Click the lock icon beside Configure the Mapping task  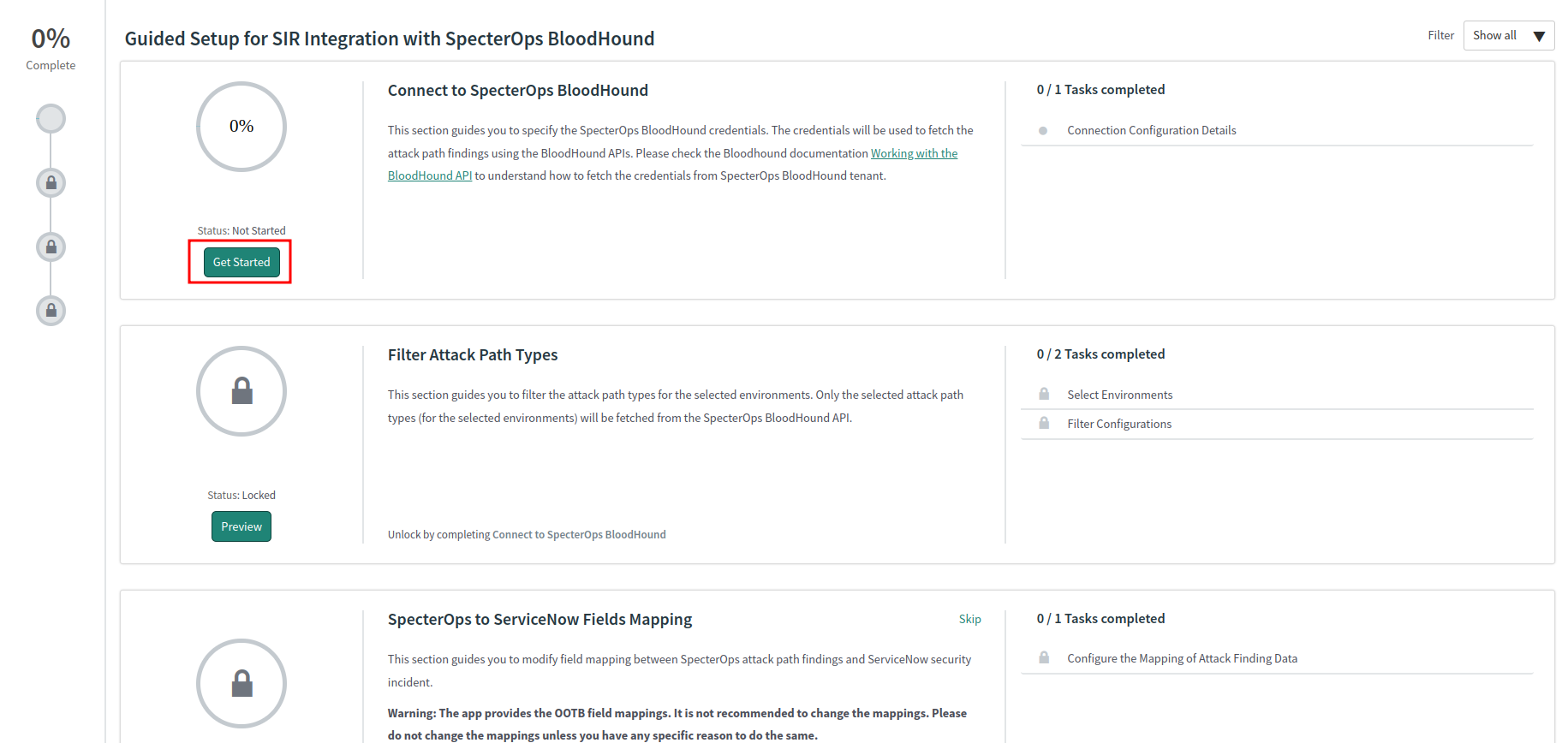(x=1044, y=657)
